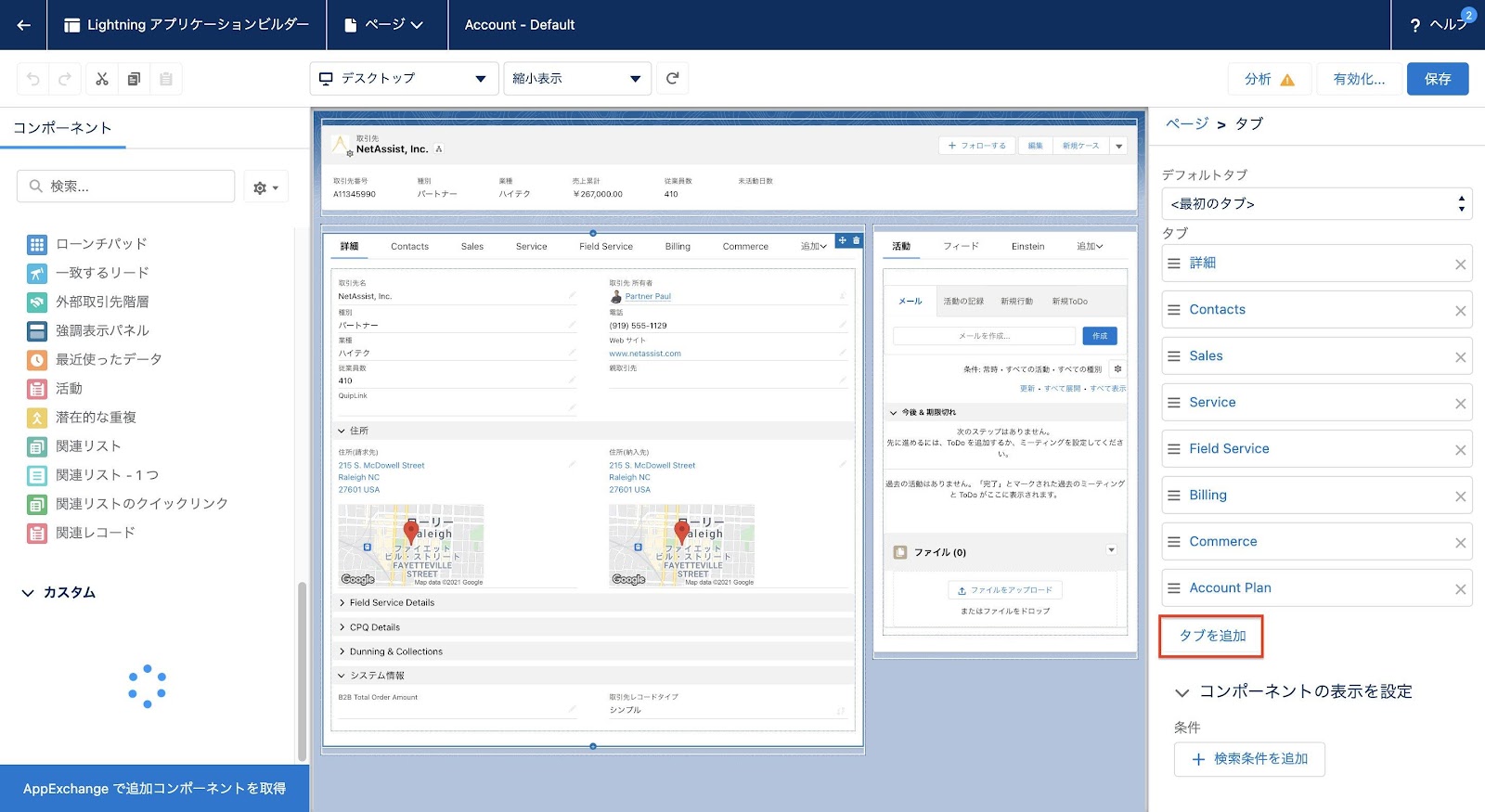Select the 一致するリード component icon
Image resolution: width=1485 pixels, height=812 pixels.
tap(37, 273)
